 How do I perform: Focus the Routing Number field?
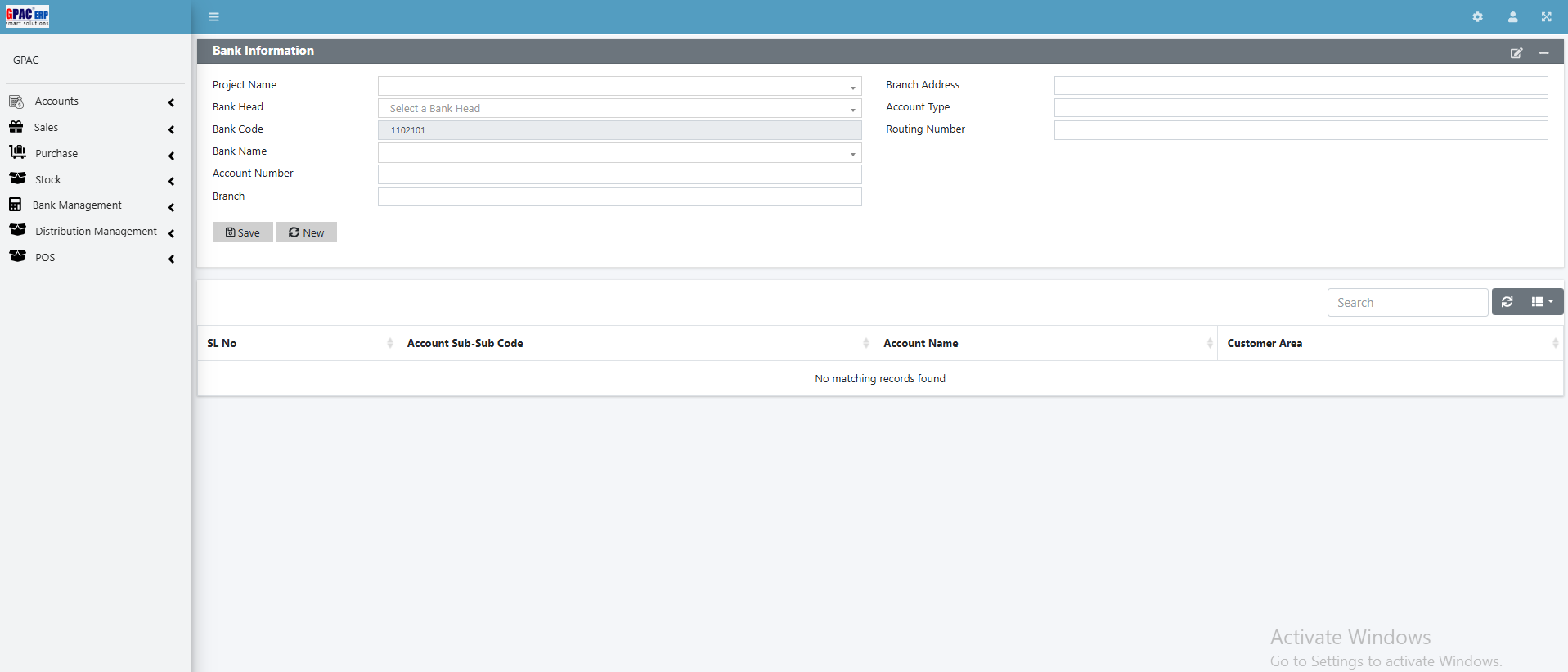point(1301,130)
